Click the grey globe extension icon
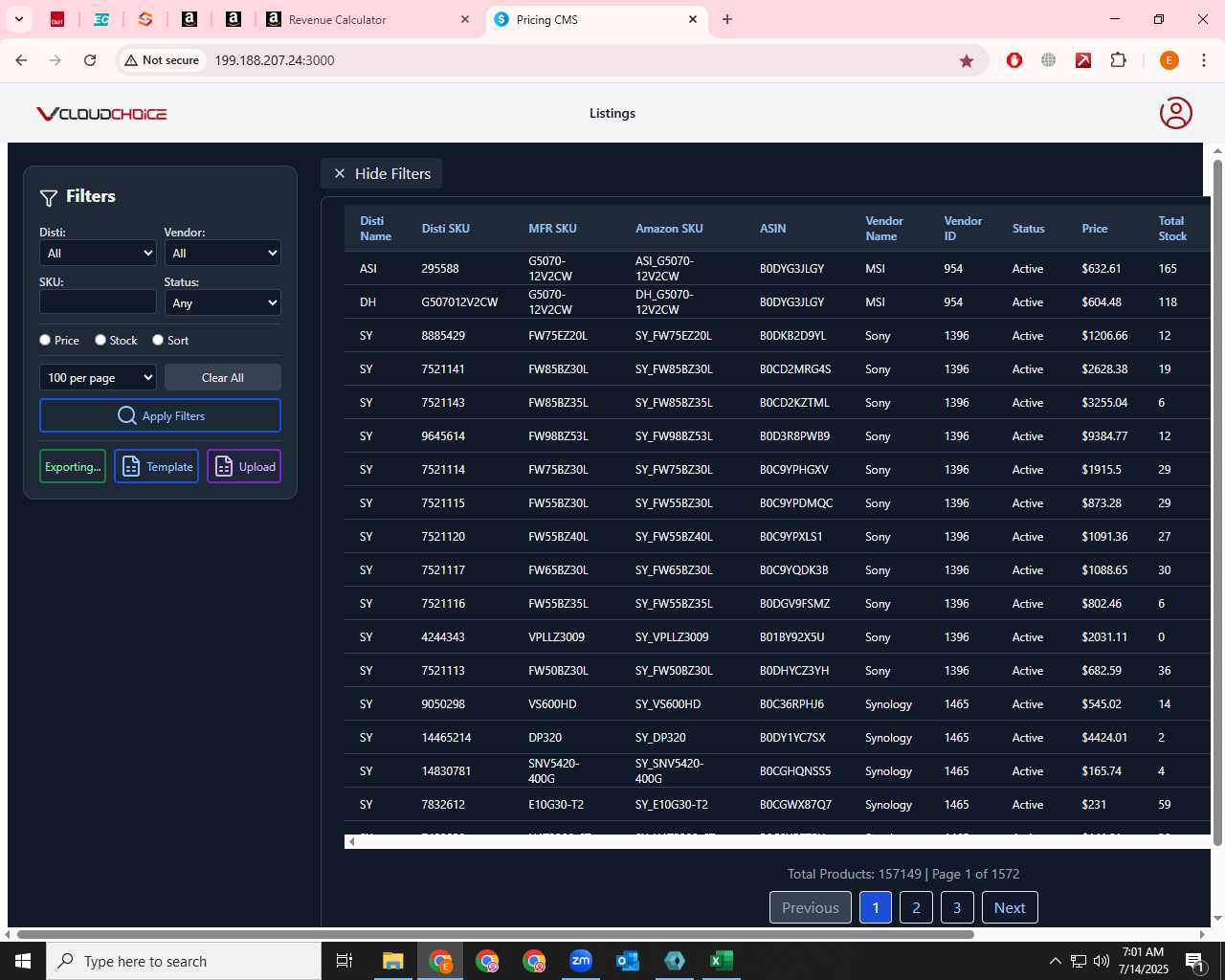The image size is (1225, 980). 1049,60
